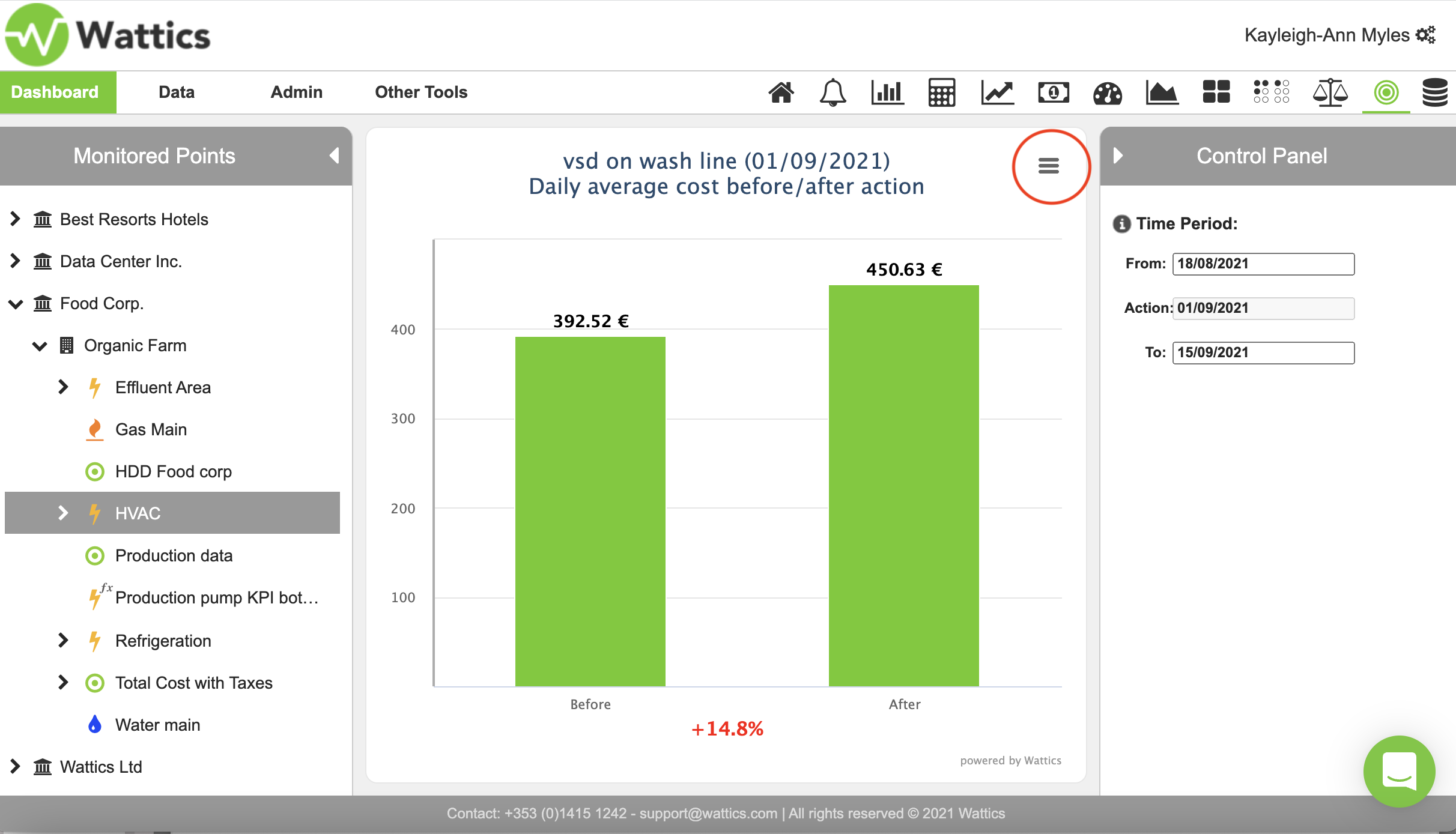Open the balance scales comparison icon
The height and width of the screenshot is (834, 1456).
coord(1330,92)
